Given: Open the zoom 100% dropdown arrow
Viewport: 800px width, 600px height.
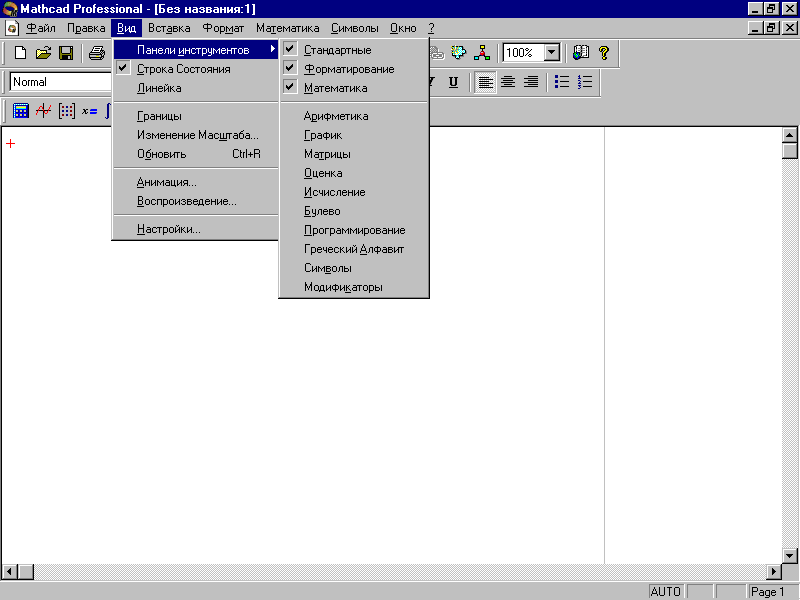Looking at the screenshot, I should click(552, 52).
